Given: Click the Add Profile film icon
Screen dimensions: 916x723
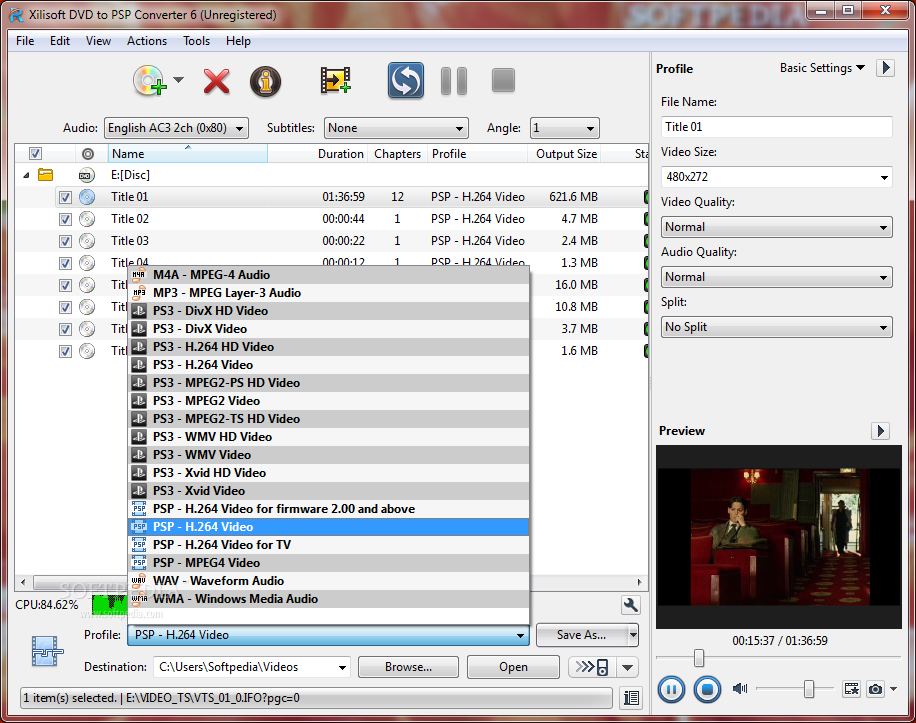Looking at the screenshot, I should (335, 81).
